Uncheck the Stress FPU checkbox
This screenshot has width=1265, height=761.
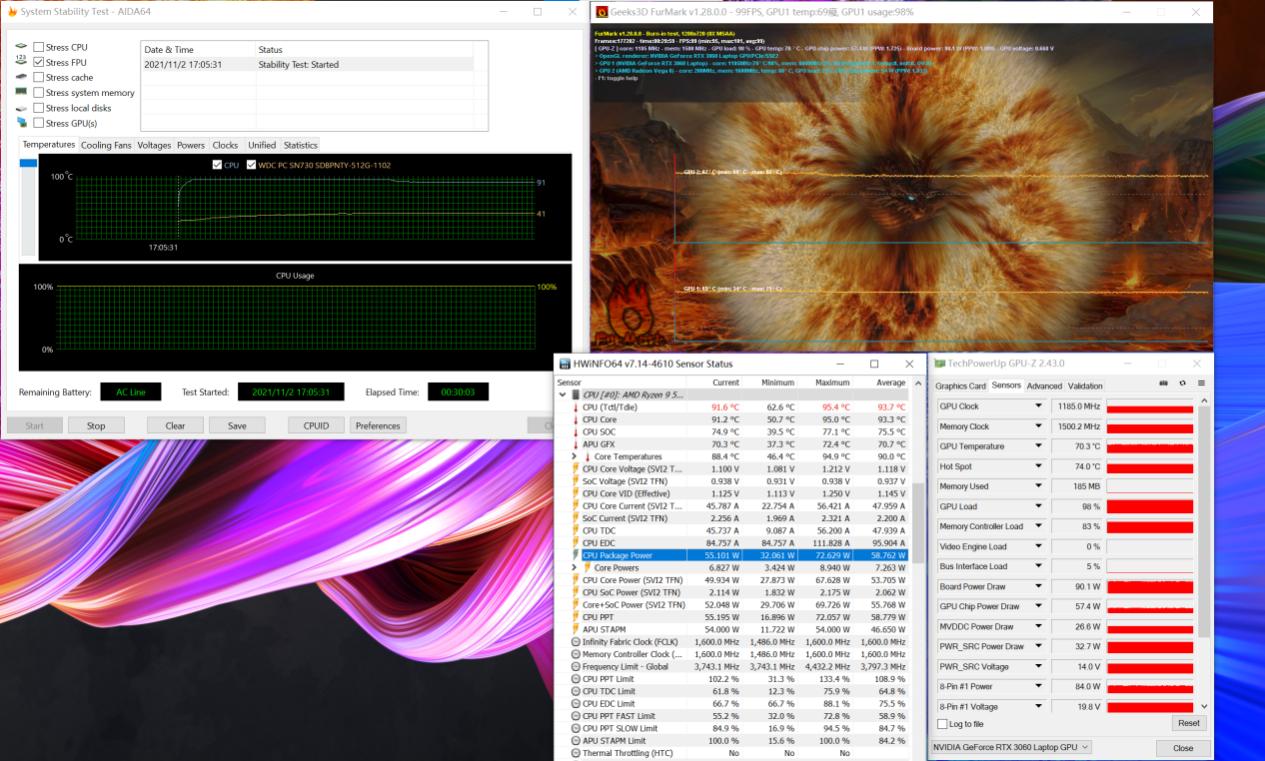[x=38, y=62]
